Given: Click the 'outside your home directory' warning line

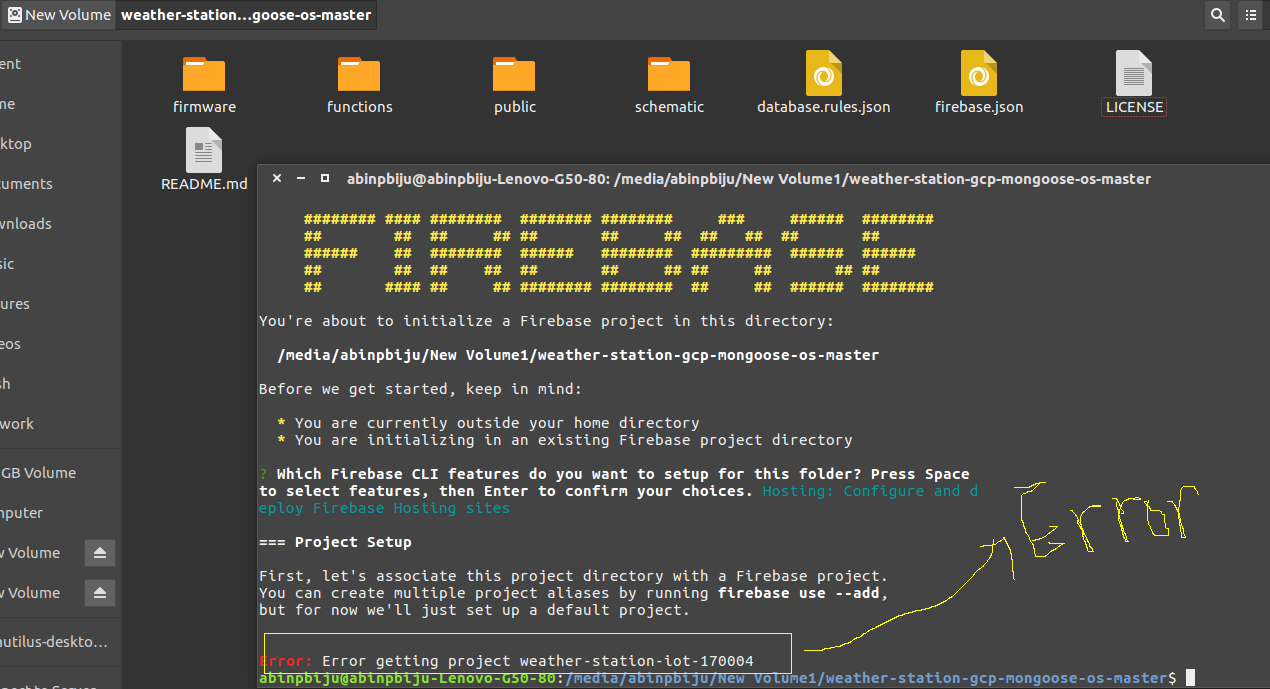Looking at the screenshot, I should 488,423.
